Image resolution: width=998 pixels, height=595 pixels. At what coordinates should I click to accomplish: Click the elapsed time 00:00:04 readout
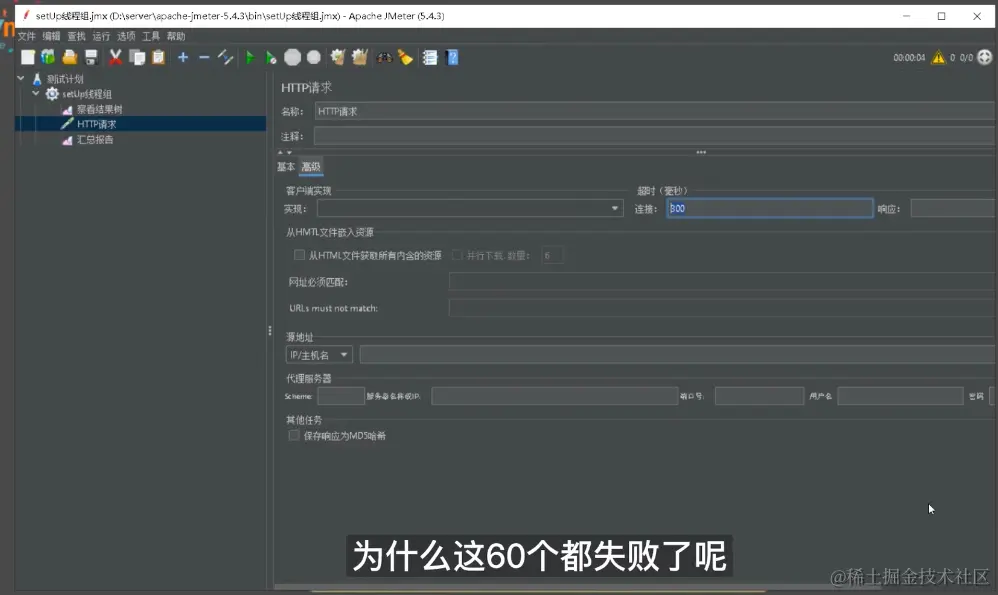pos(909,57)
